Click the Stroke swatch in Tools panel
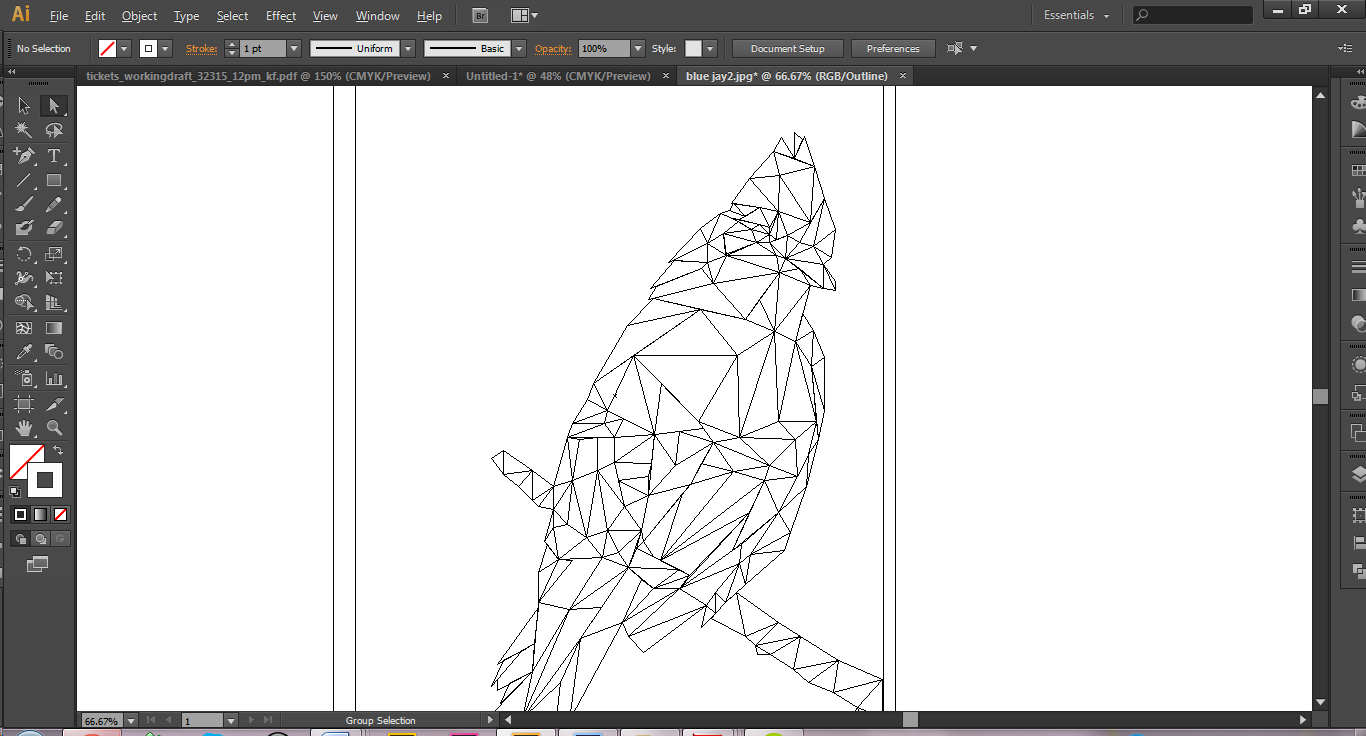The image size is (1366, 736). (45, 480)
